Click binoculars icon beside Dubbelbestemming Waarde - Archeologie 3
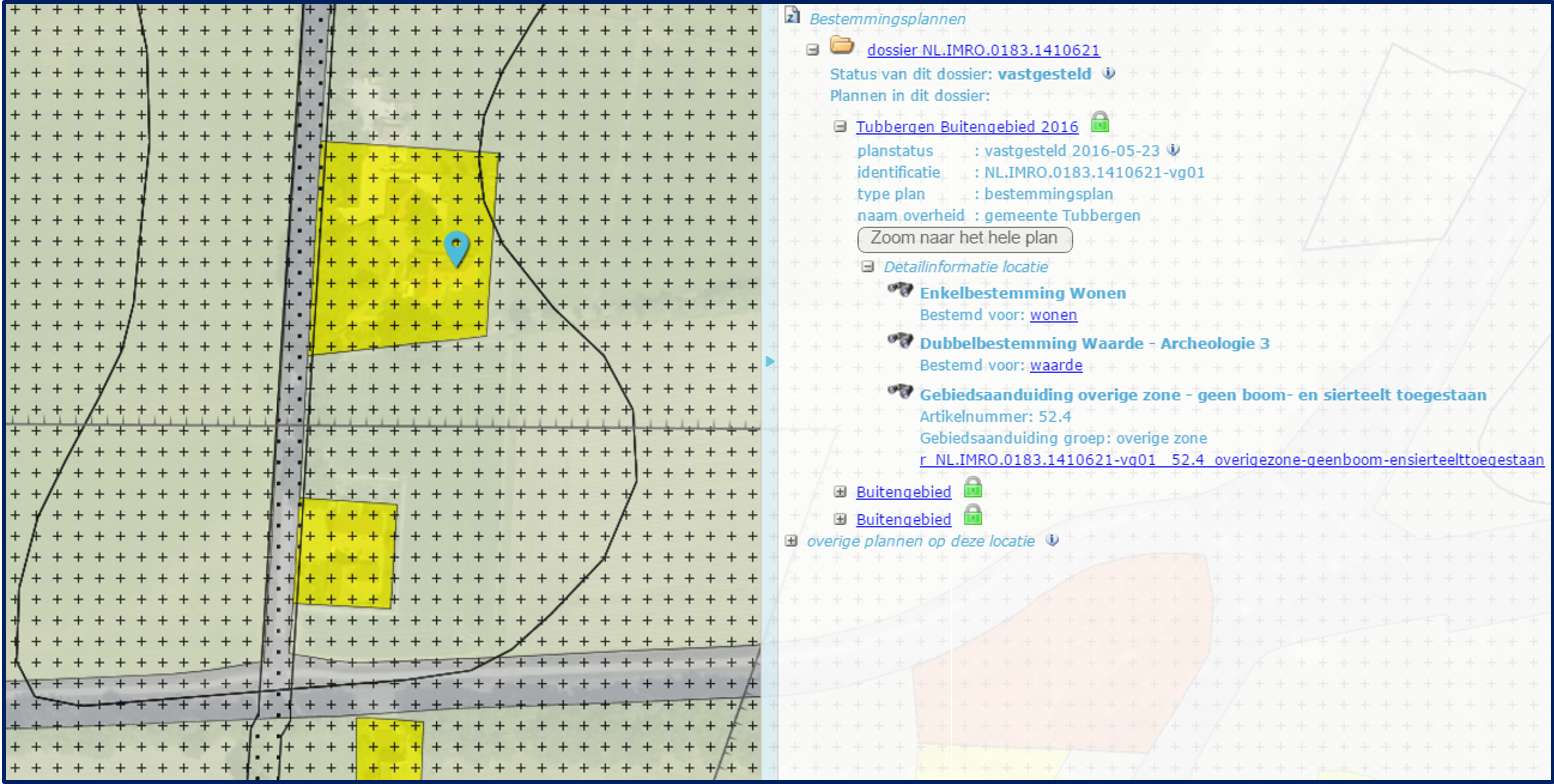 tap(901, 340)
